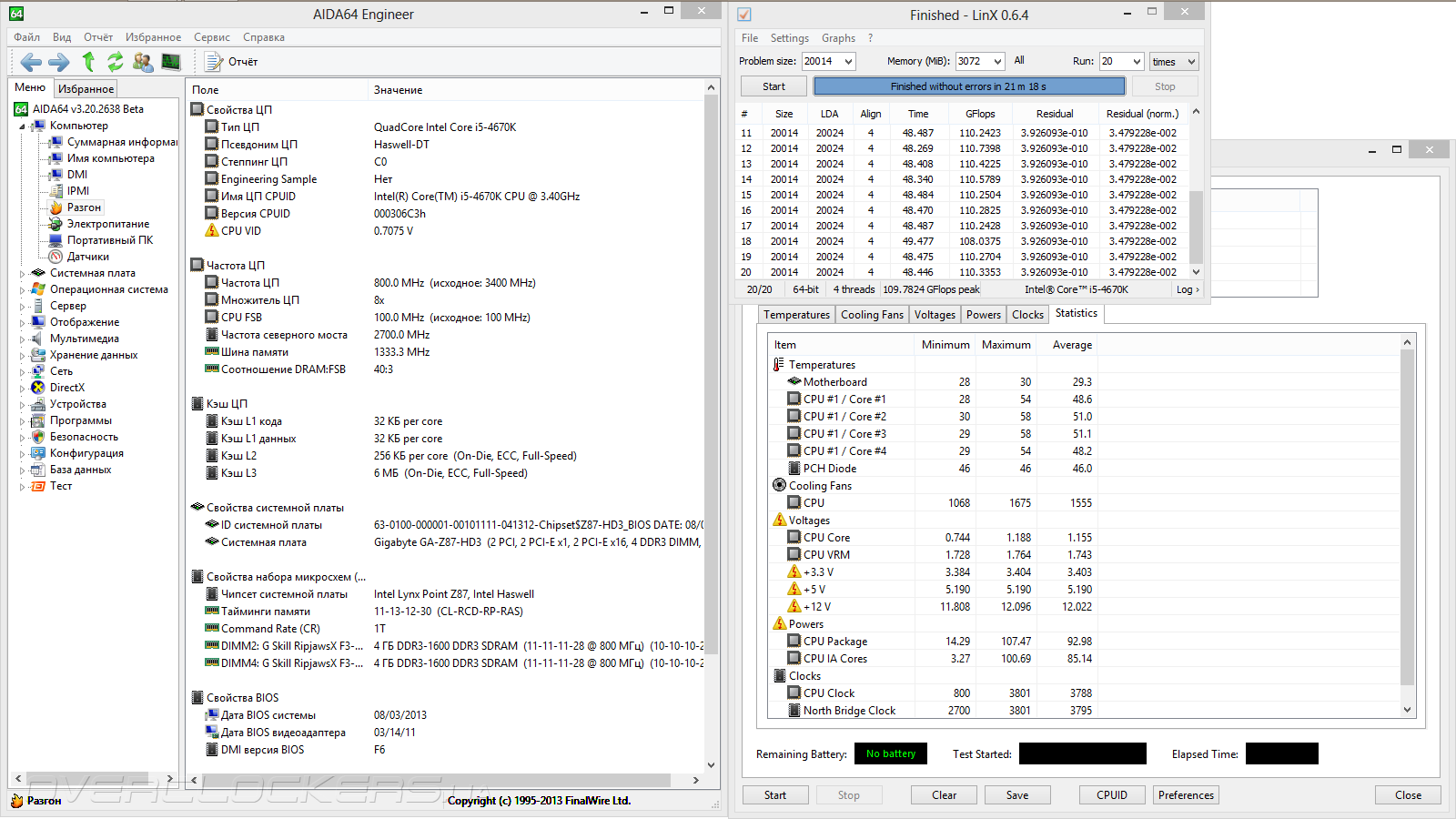
Task: Expand the Системная плата tree node
Action: 22,273
